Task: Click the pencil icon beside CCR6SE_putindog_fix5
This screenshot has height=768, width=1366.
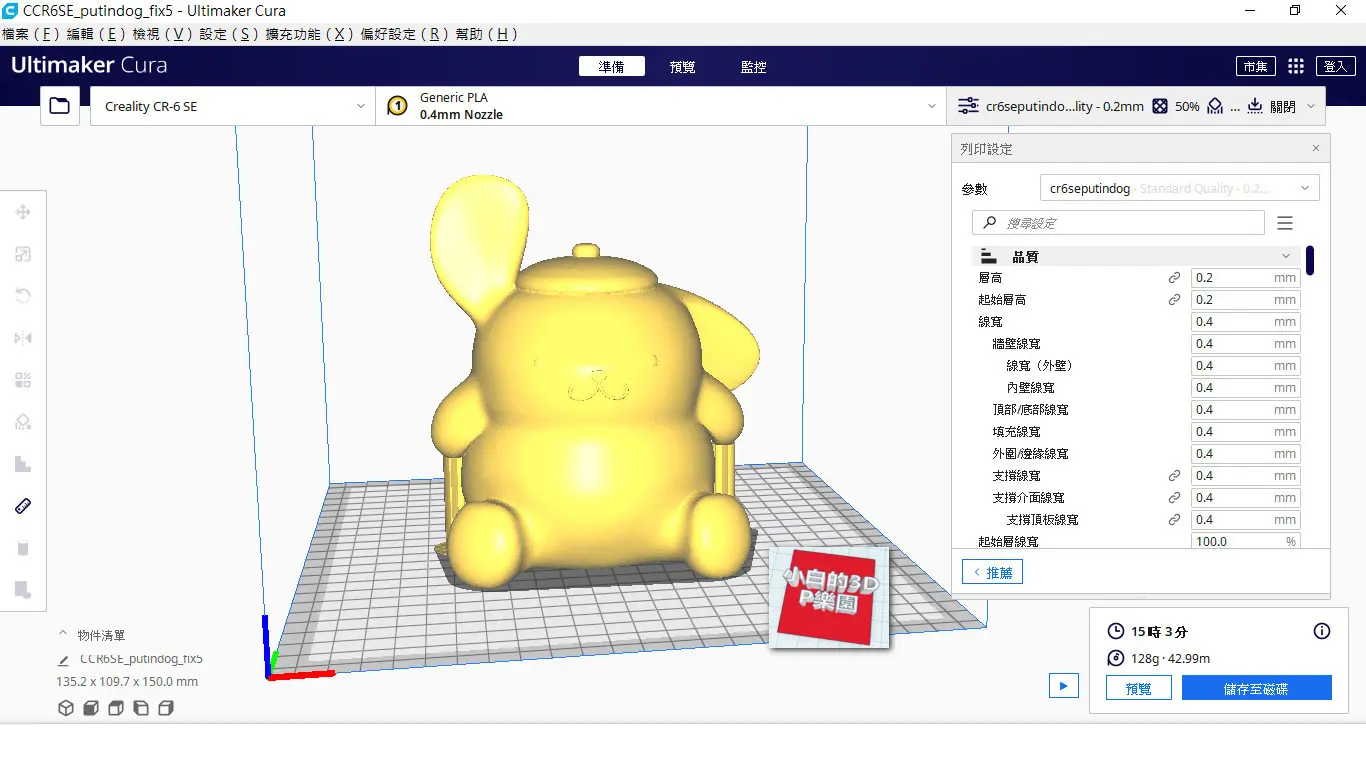Action: (x=64, y=660)
